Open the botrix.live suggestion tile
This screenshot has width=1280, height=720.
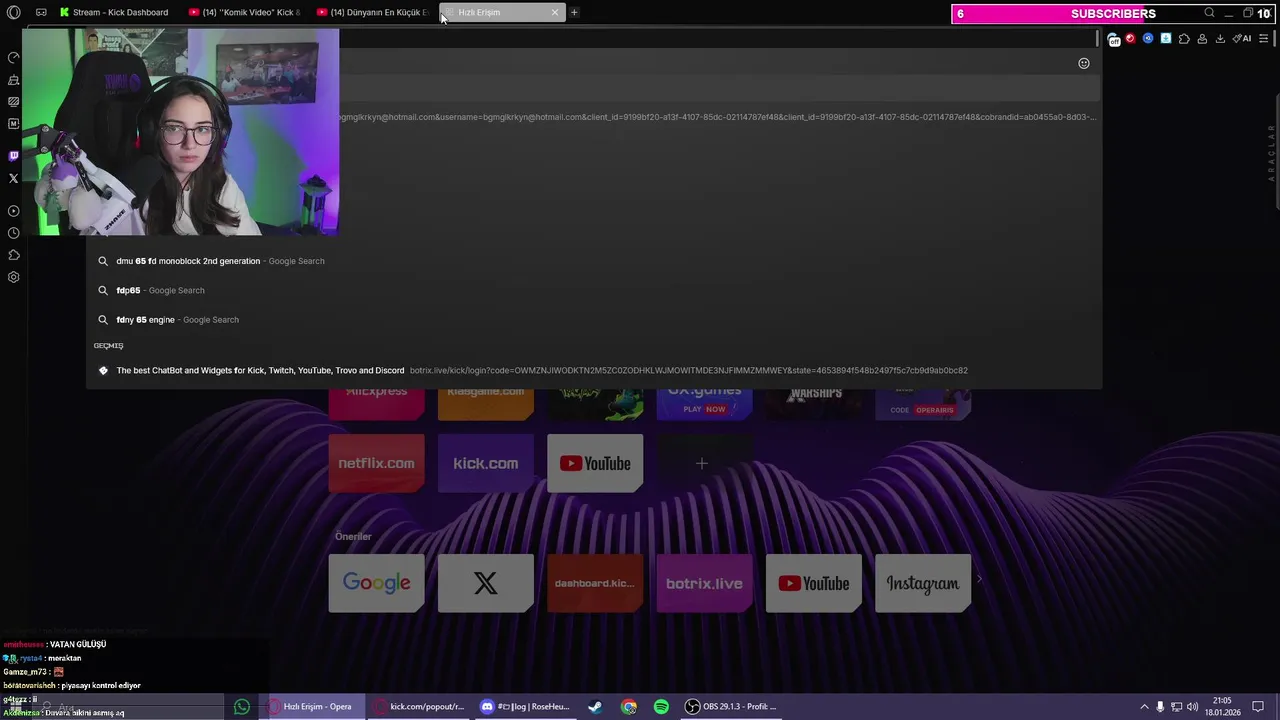704,583
